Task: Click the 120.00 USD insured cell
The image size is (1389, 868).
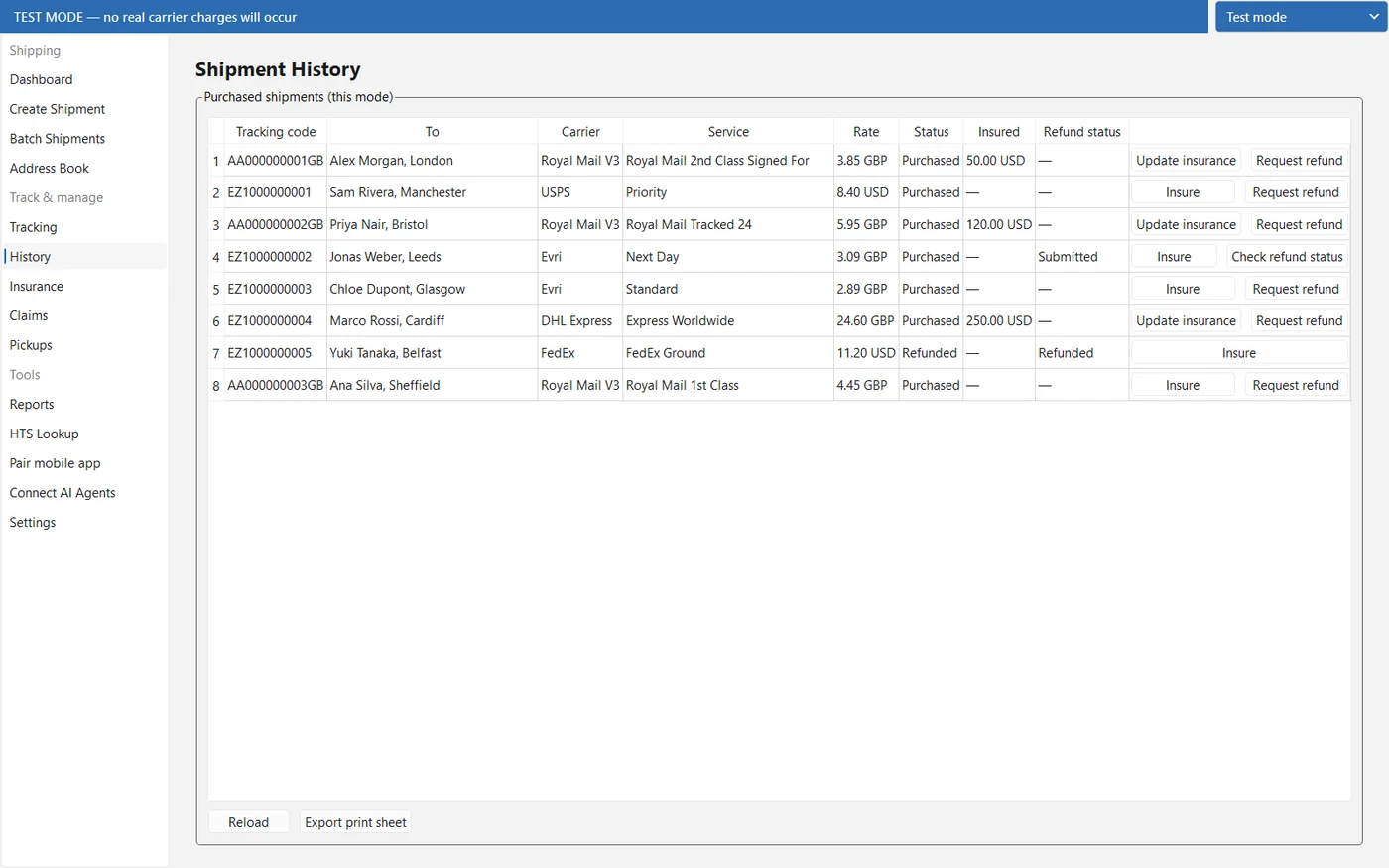Action: point(999,225)
